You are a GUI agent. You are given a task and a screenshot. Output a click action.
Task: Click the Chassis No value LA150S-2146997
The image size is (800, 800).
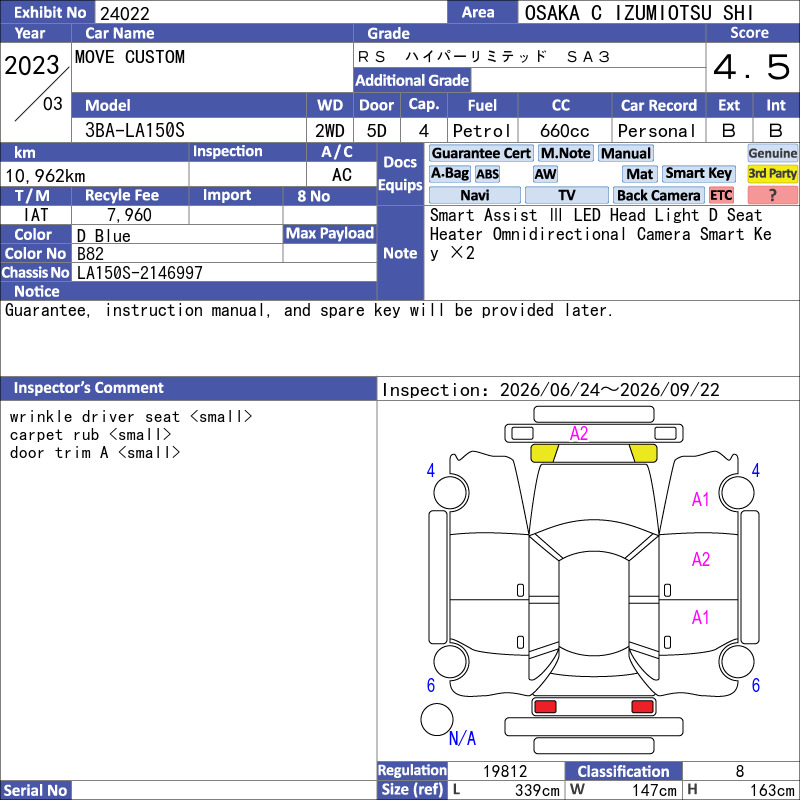coord(139,273)
